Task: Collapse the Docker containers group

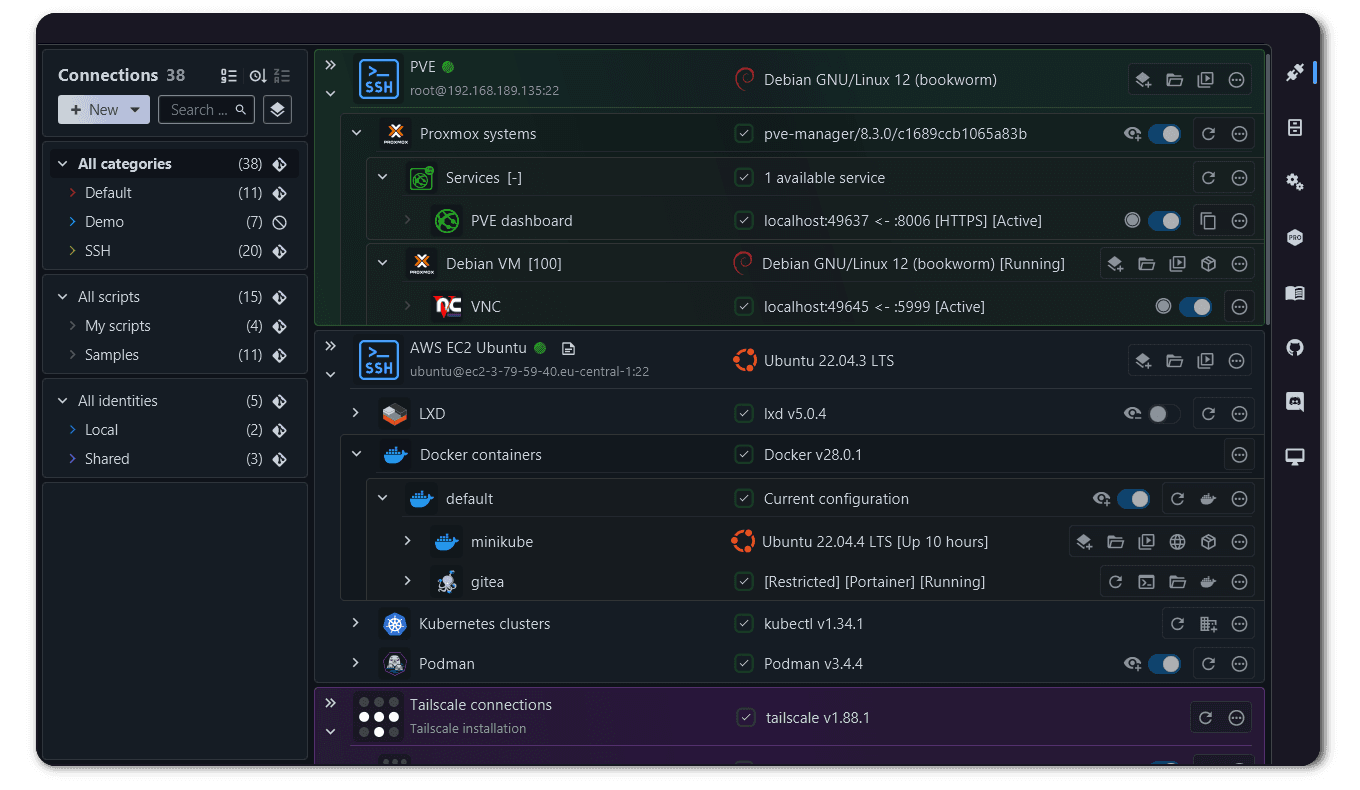Action: [356, 454]
